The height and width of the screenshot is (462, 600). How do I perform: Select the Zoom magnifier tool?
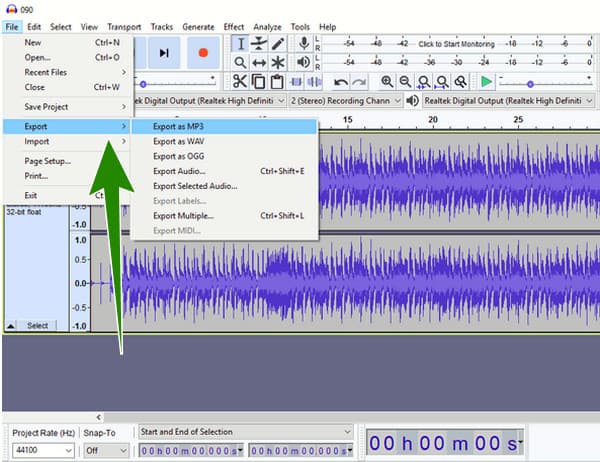(240, 62)
